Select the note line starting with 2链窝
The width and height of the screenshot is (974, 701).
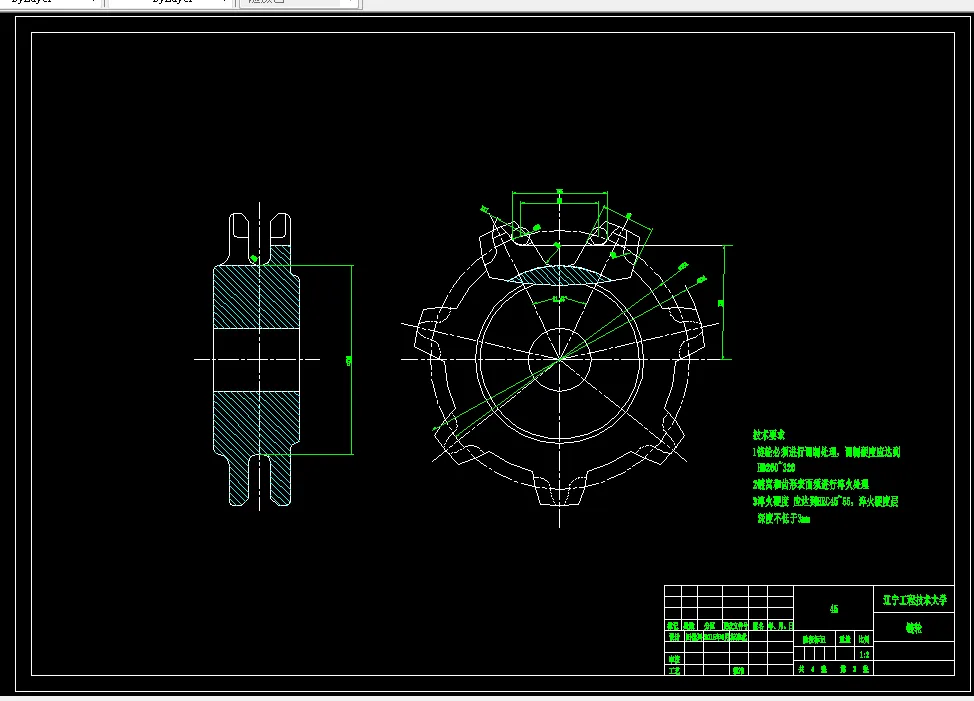(x=811, y=484)
